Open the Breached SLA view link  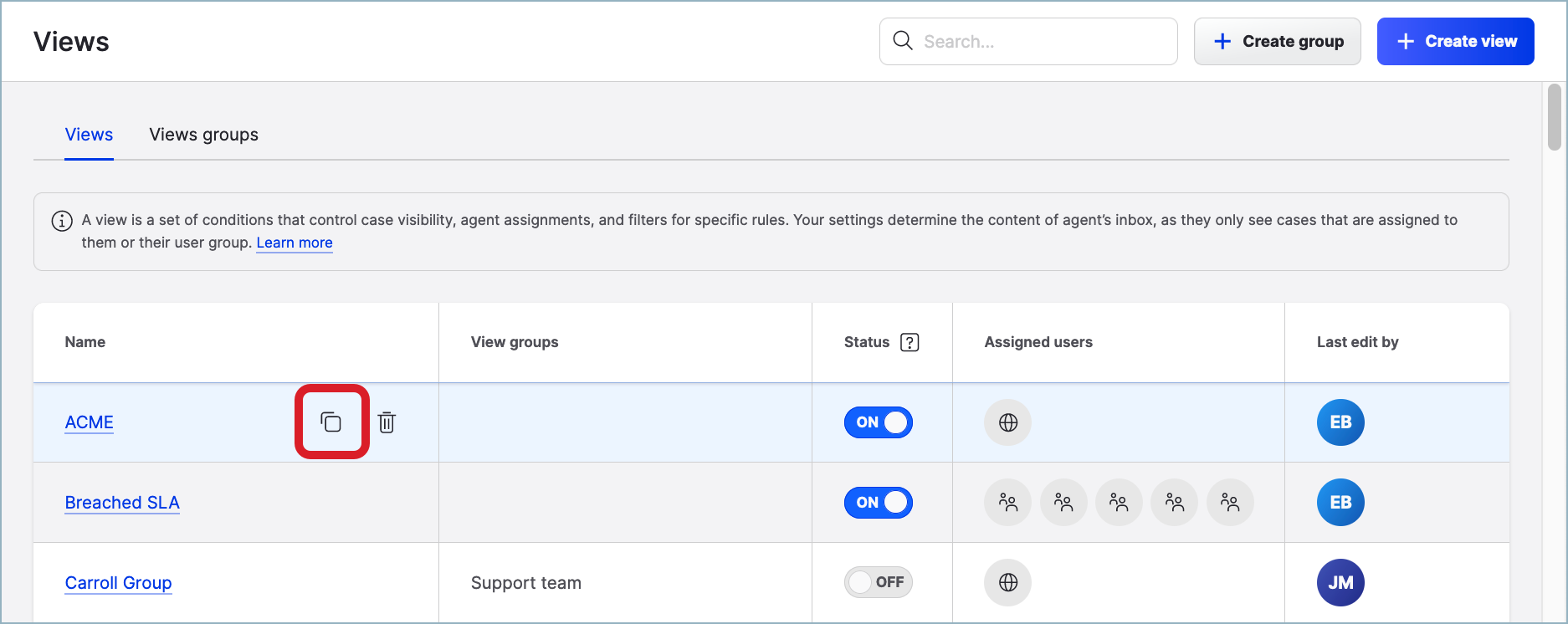click(122, 503)
